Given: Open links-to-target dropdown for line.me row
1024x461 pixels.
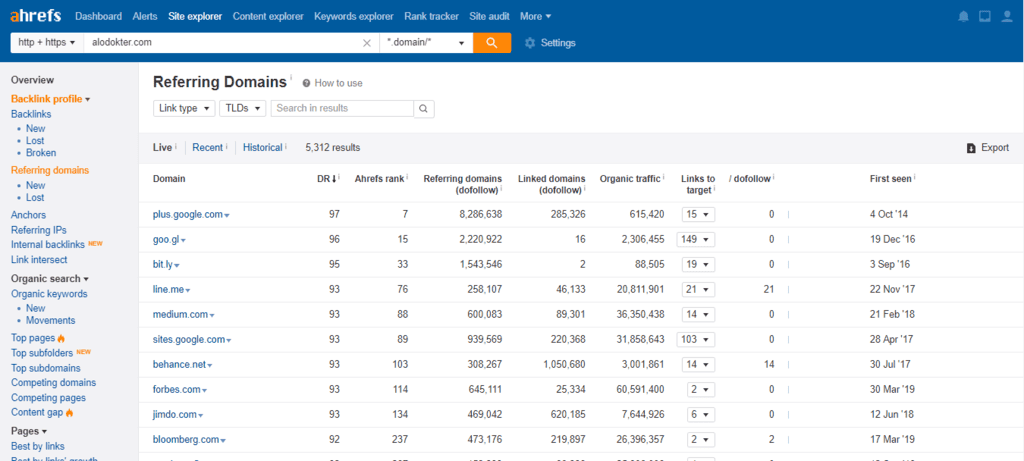Looking at the screenshot, I should coord(699,289).
